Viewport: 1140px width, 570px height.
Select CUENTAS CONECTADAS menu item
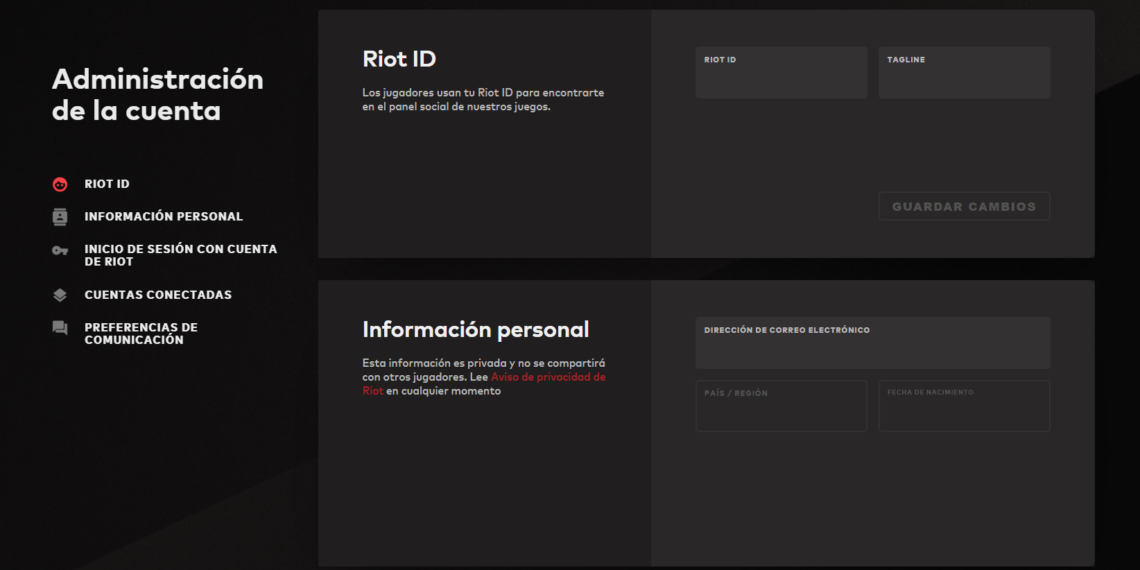point(158,295)
